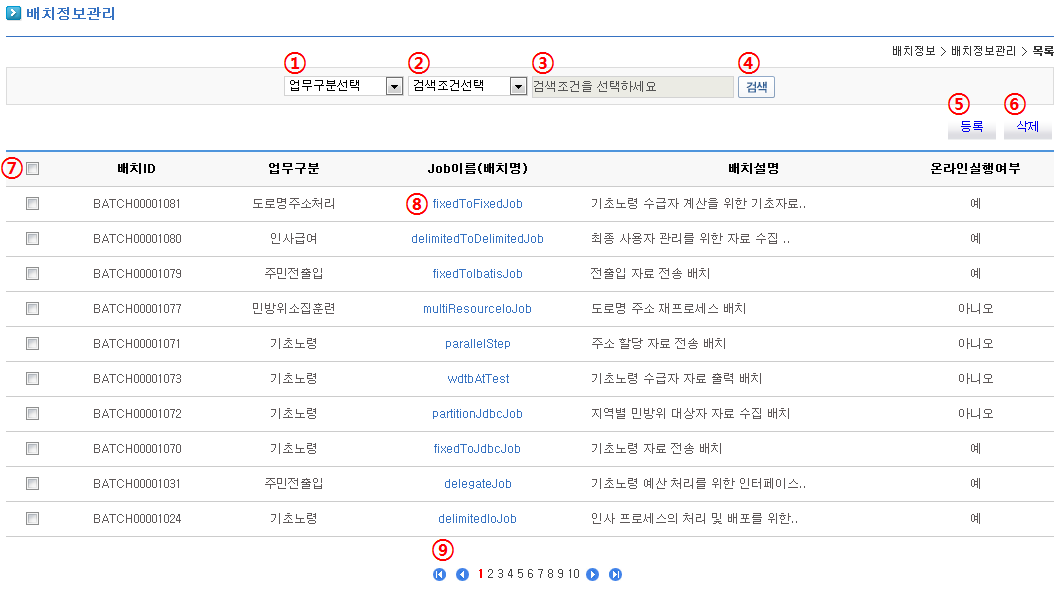
Task: Select checkbox for BATCH00001077 row
Action: (x=33, y=308)
